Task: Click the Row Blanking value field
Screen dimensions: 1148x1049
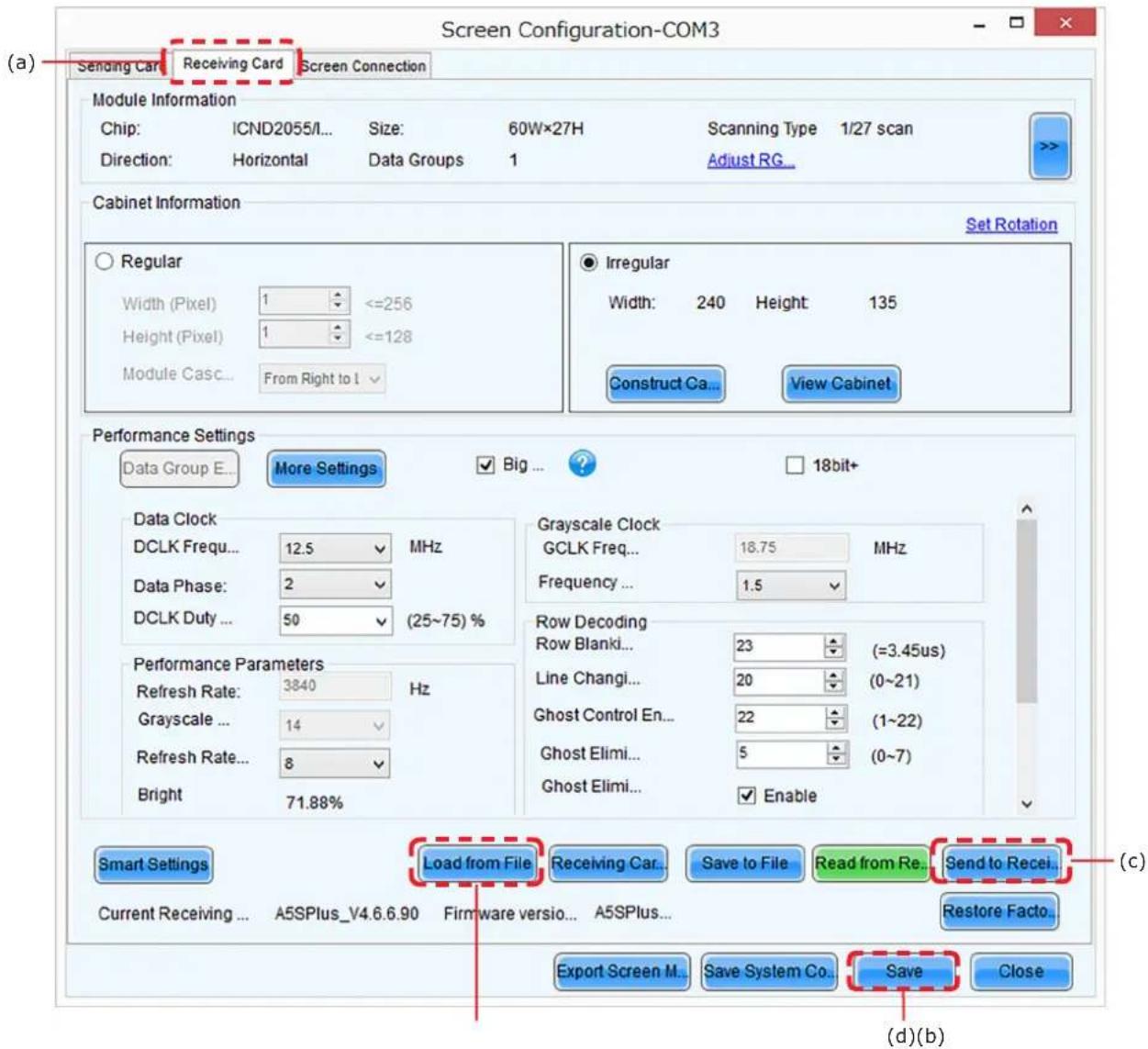Action: pyautogui.click(x=778, y=646)
